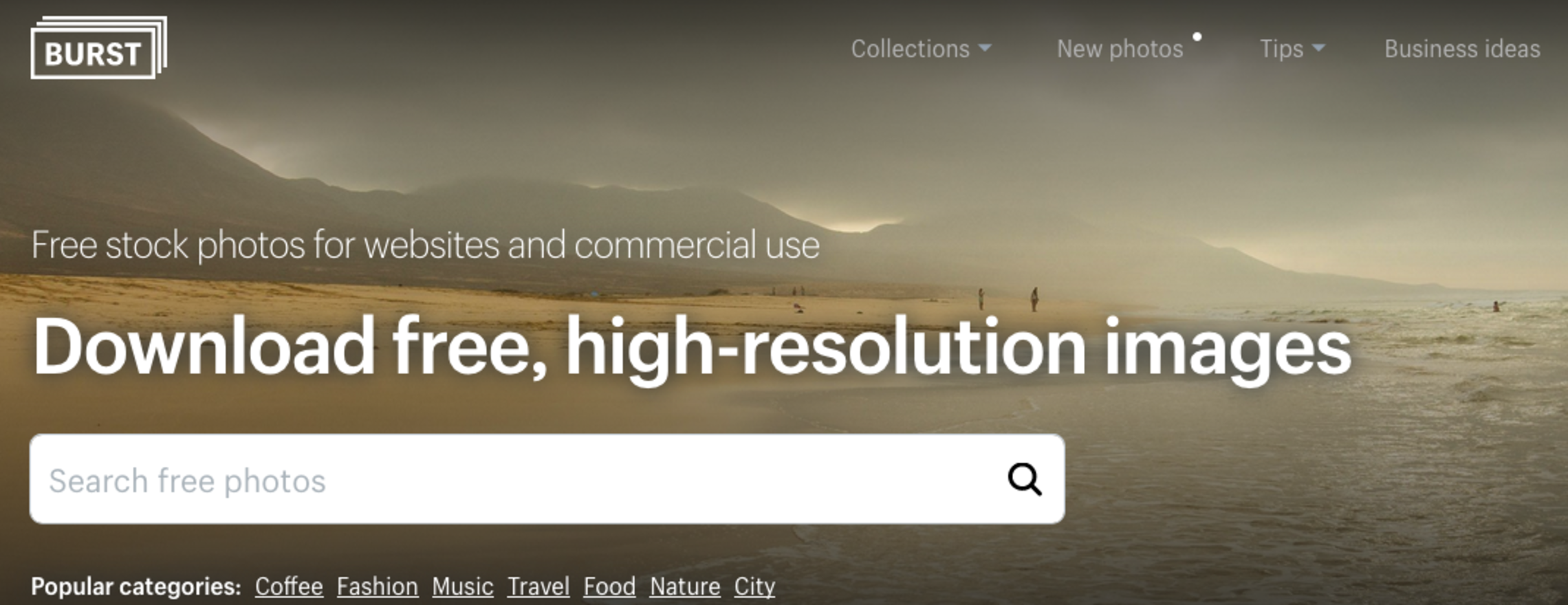Go to Business ideas

click(x=1462, y=49)
